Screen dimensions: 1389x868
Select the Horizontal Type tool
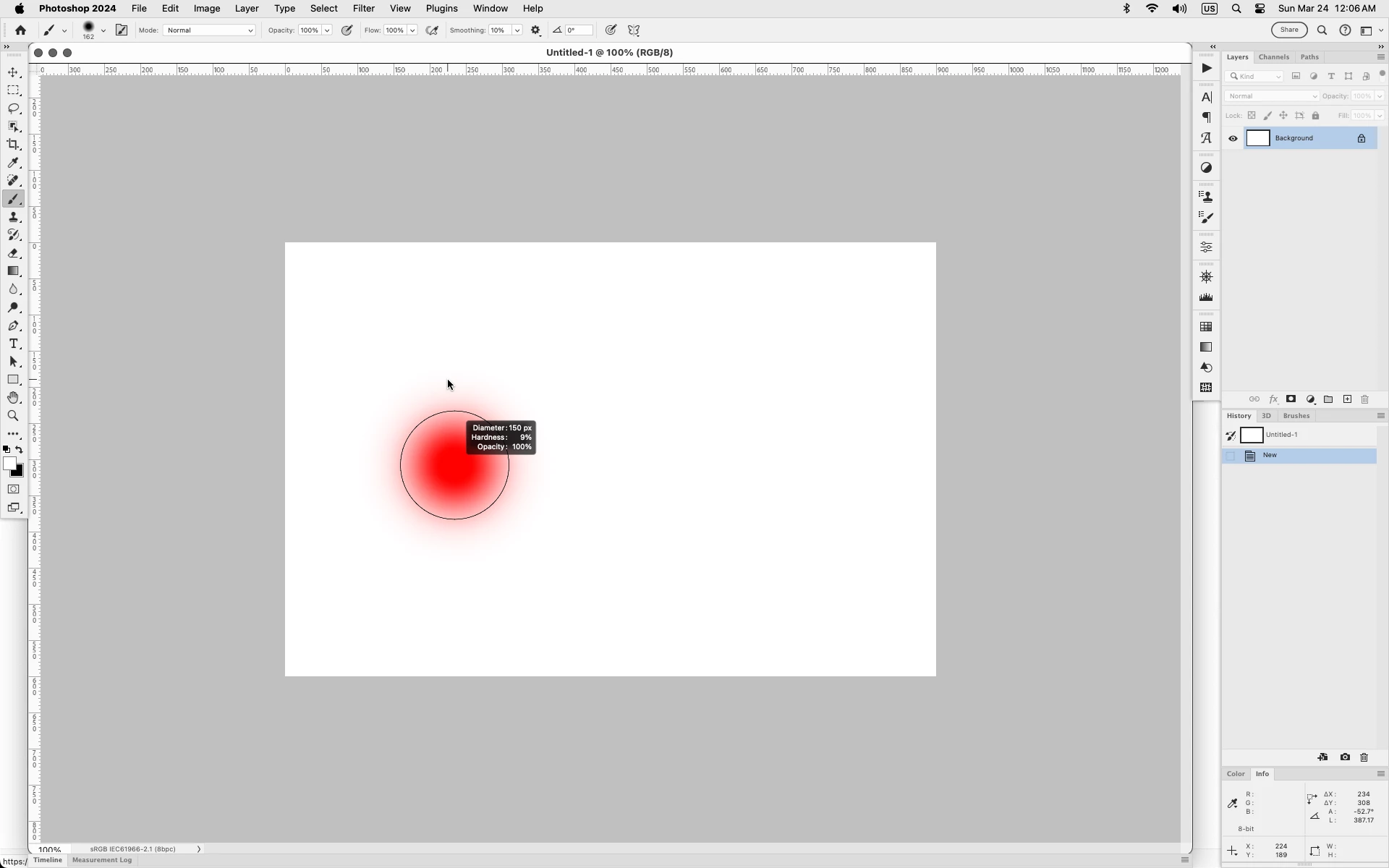13,344
